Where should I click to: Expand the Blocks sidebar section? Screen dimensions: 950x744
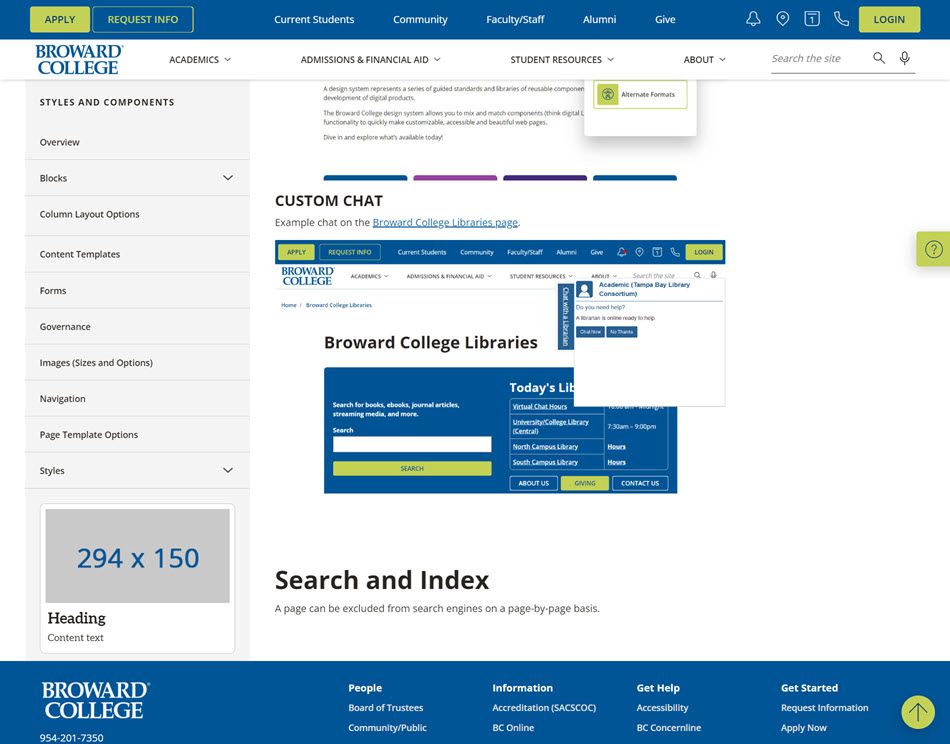coord(228,178)
